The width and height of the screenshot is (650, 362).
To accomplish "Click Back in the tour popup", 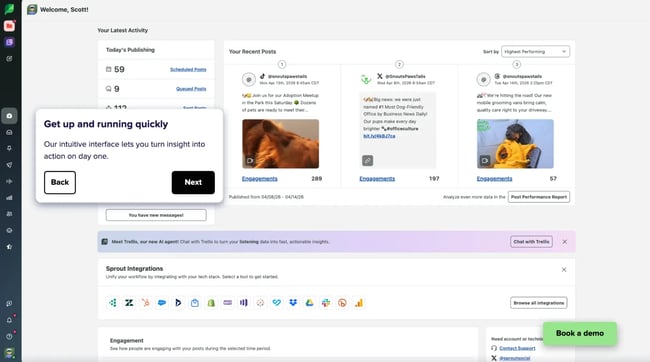I will [60, 182].
